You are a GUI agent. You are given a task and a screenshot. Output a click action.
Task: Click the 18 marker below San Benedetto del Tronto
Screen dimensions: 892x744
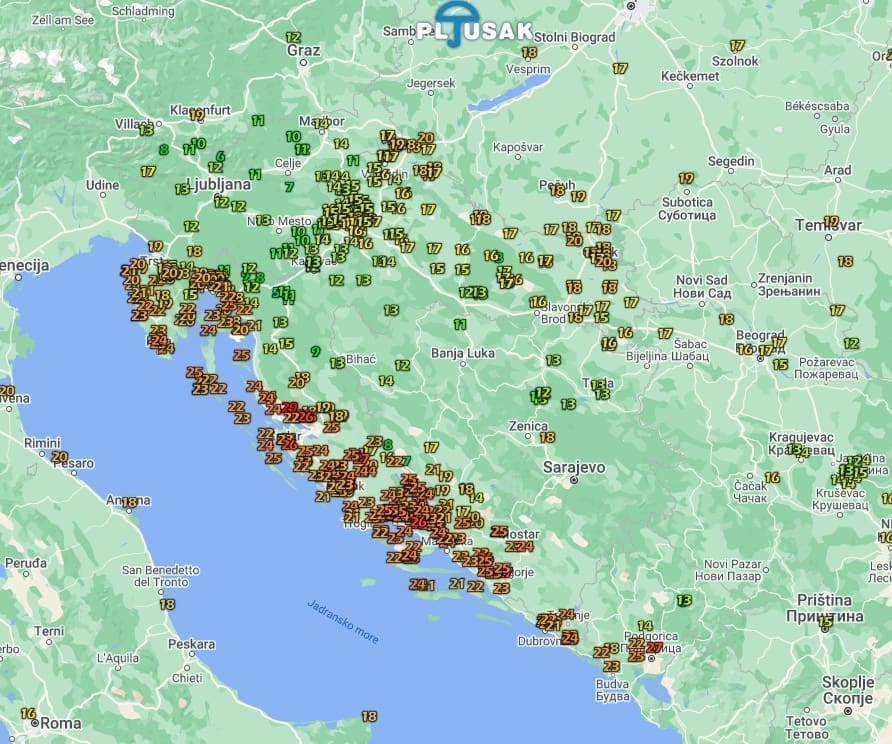point(167,604)
